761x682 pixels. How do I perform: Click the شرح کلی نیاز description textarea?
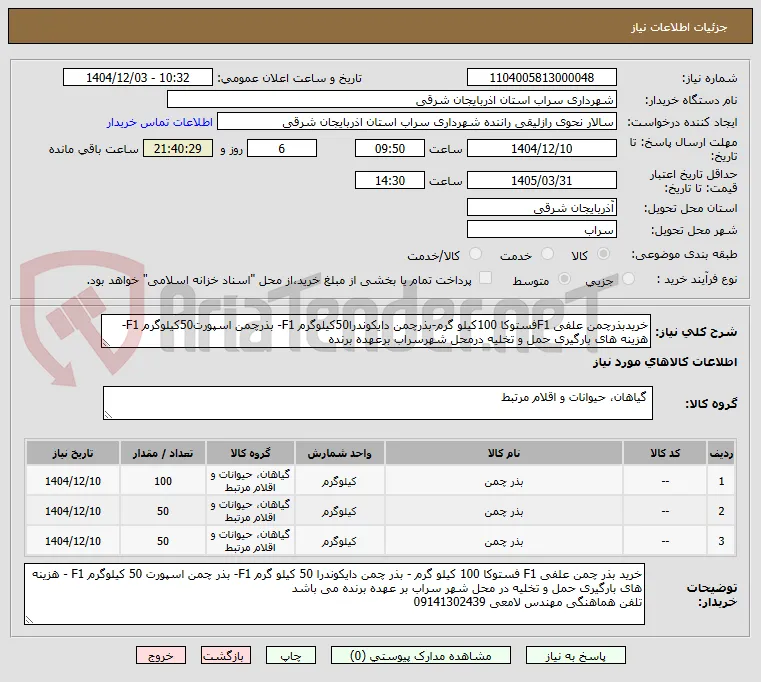(x=376, y=332)
